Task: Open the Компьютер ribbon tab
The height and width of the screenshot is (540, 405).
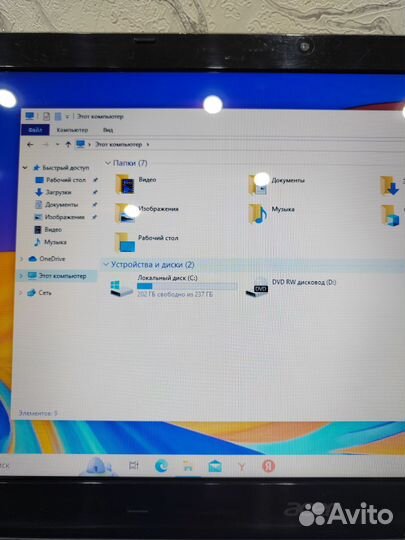Action: [x=72, y=130]
